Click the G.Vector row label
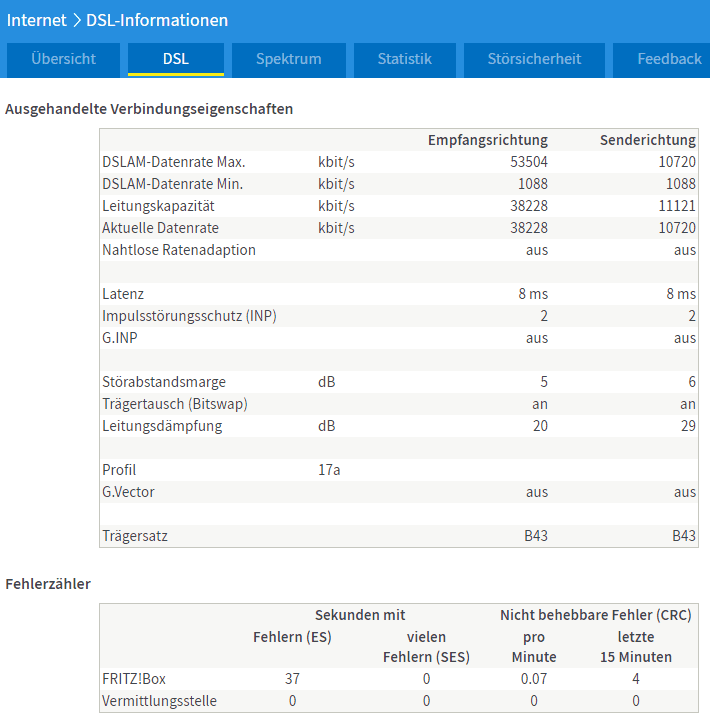710x720 pixels. 128,492
